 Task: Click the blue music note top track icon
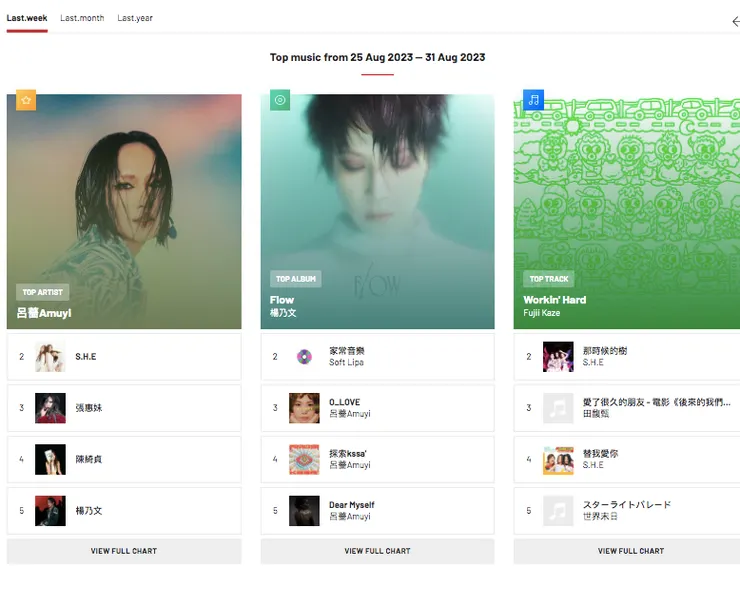(x=533, y=100)
